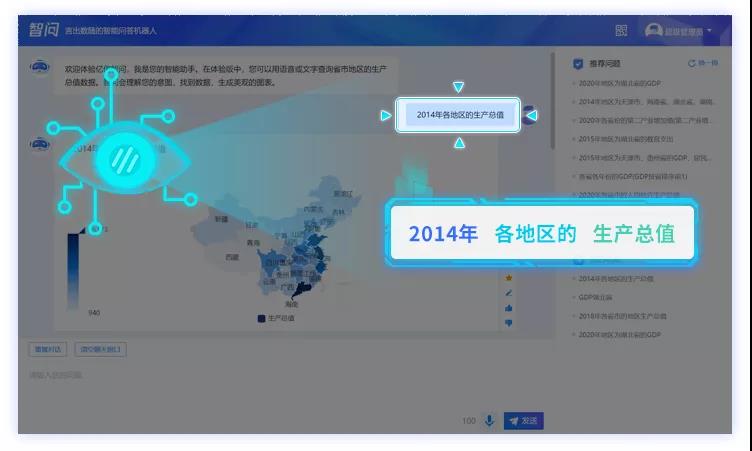Open the grid apps icon in header

point(621,31)
